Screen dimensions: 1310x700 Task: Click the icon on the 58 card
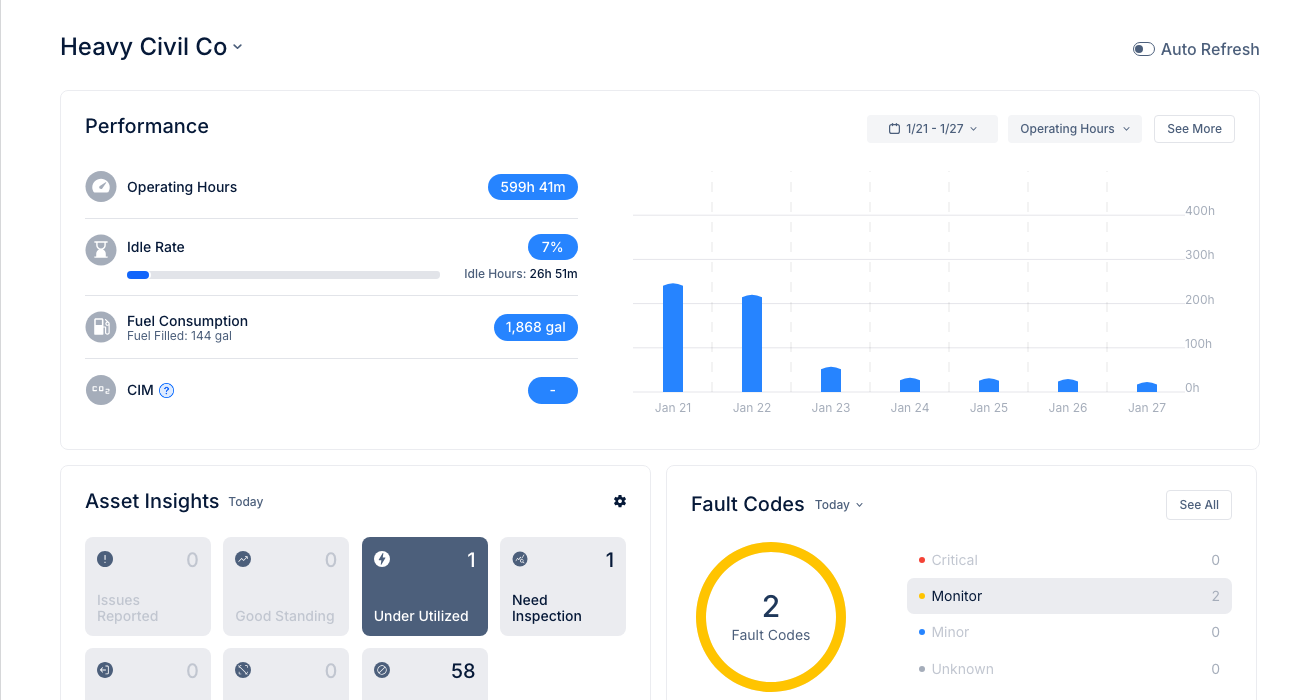(x=382, y=670)
